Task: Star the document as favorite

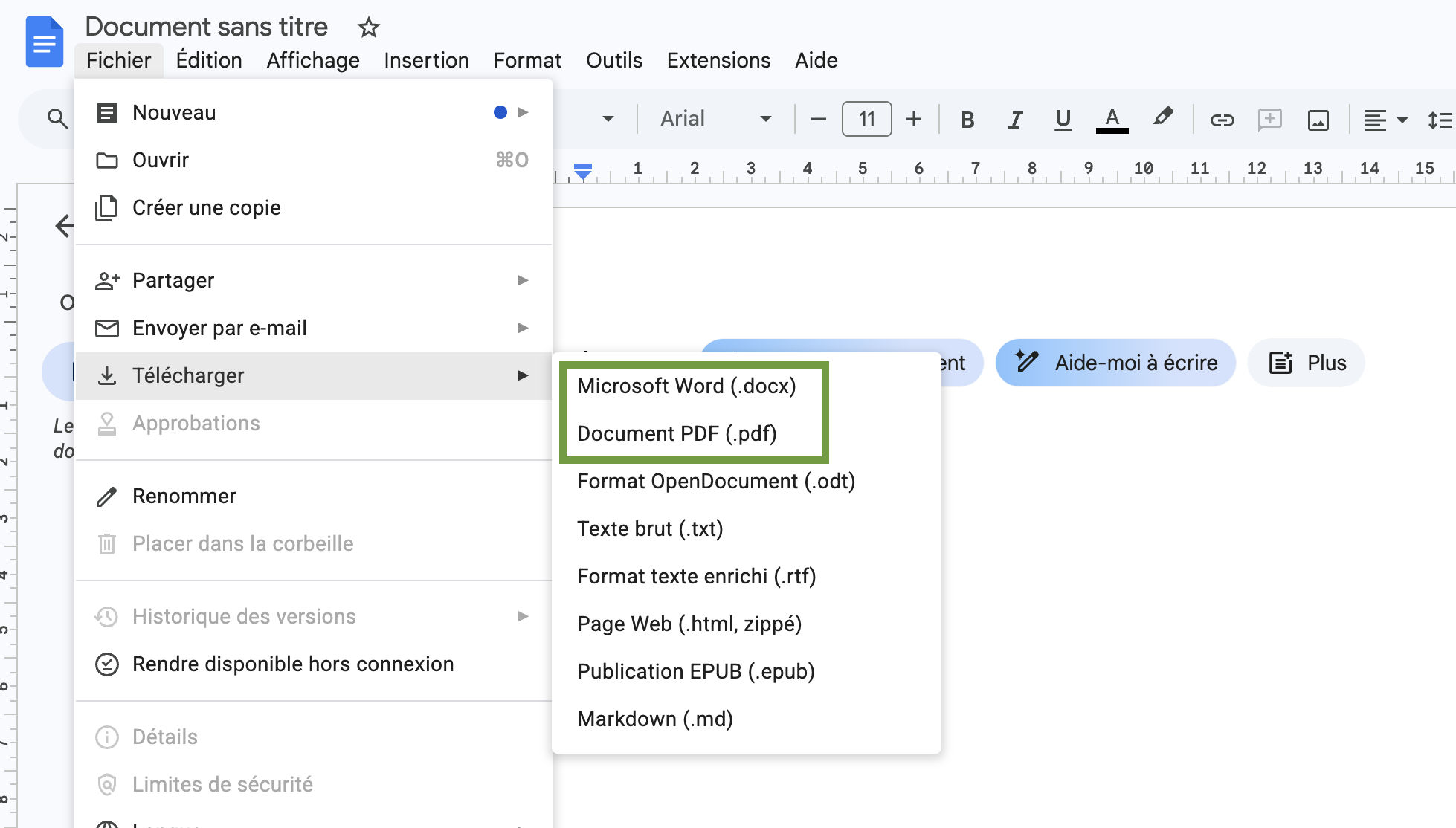Action: tap(367, 28)
